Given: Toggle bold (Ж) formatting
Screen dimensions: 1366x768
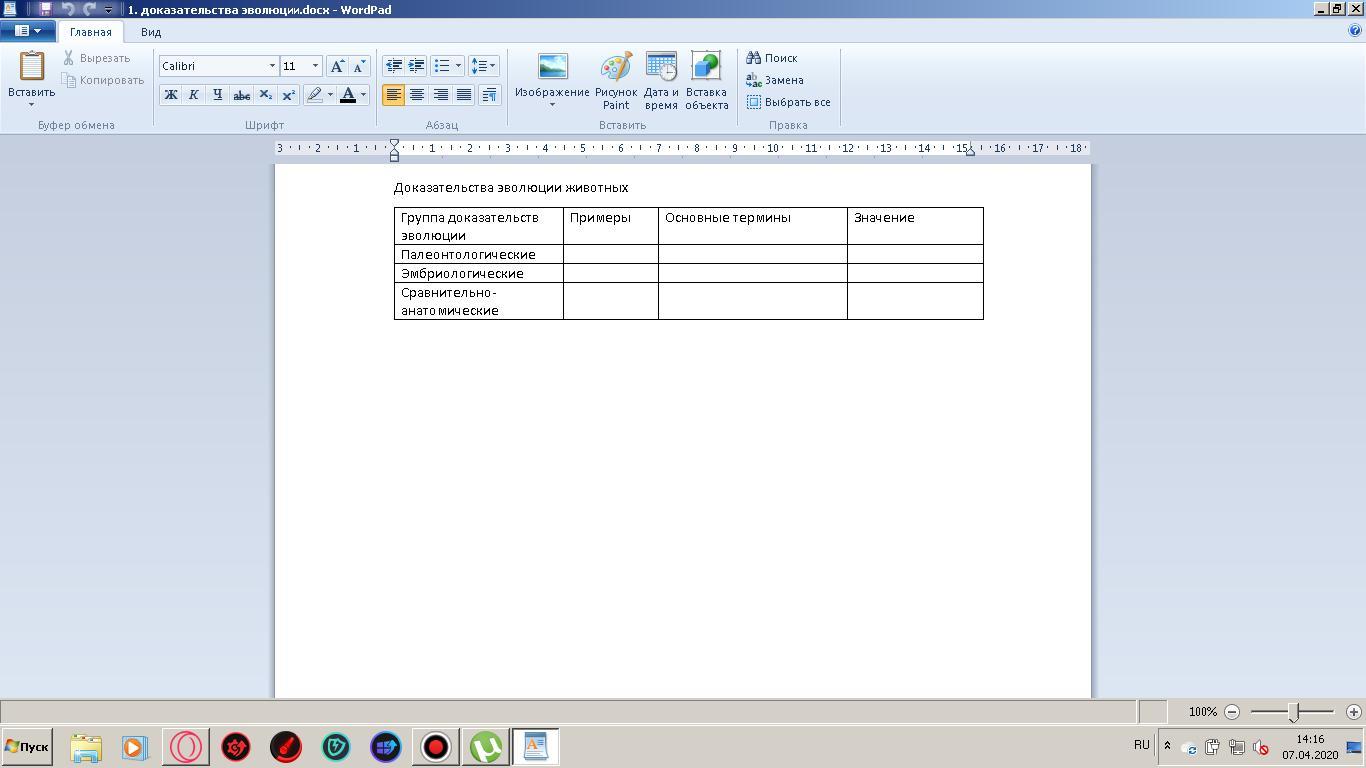Looking at the screenshot, I should pyautogui.click(x=171, y=95).
